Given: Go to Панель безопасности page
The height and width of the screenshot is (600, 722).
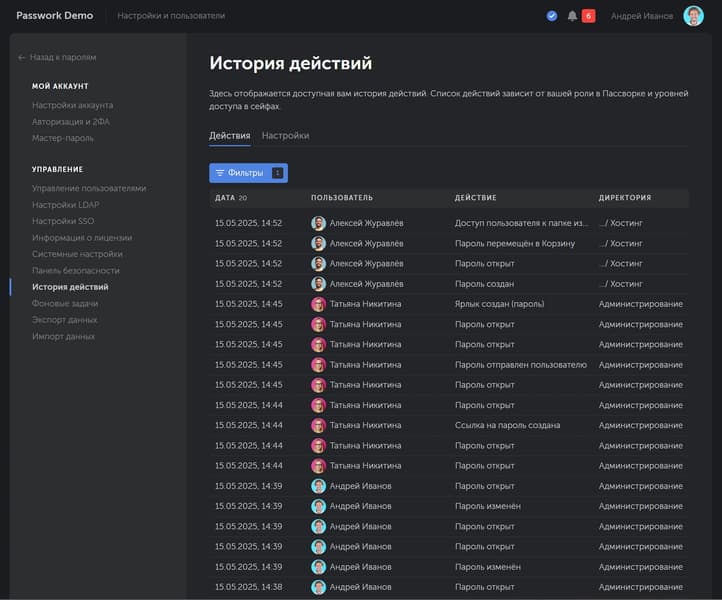Looking at the screenshot, I should point(75,270).
